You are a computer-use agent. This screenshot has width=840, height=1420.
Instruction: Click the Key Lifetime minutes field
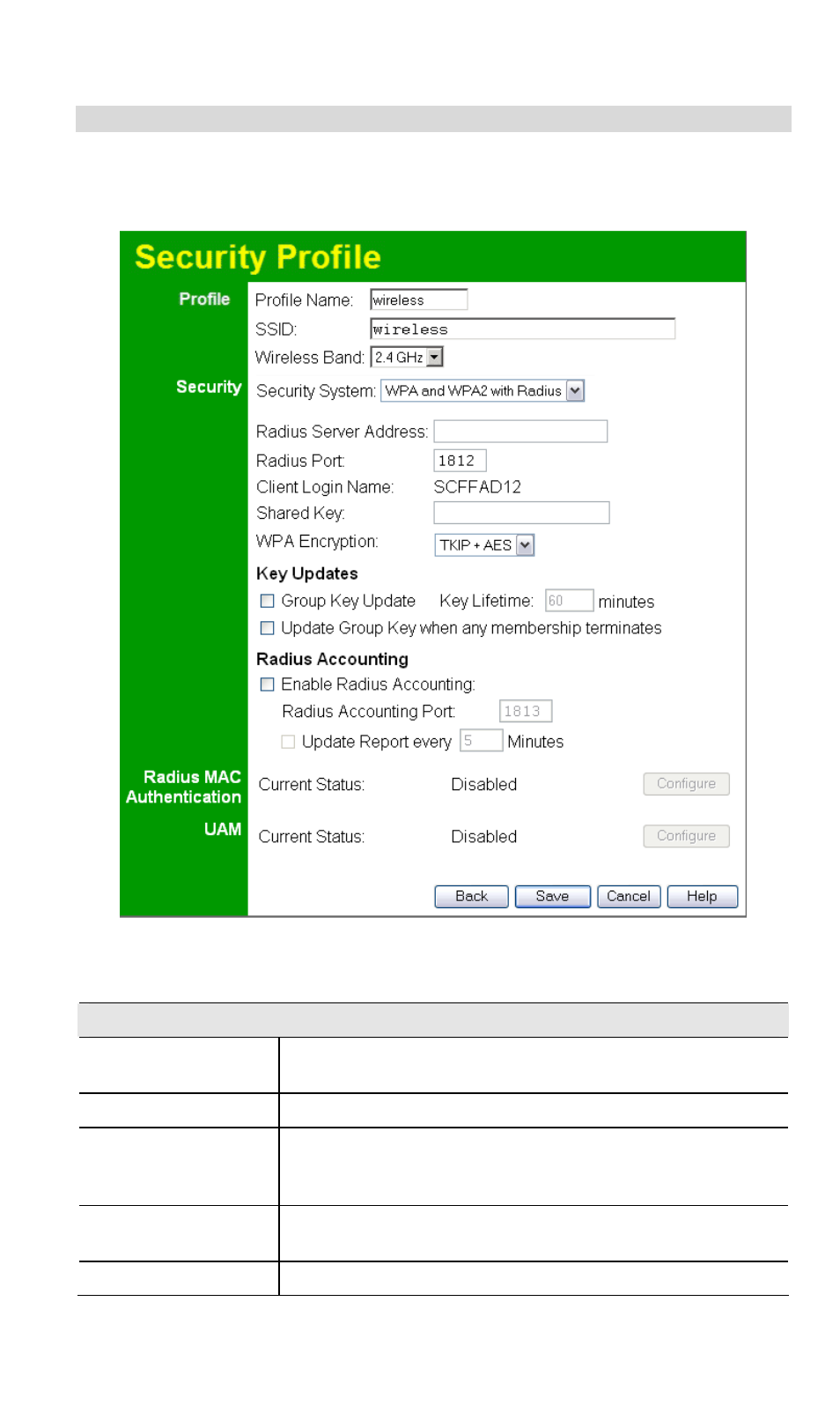(569, 601)
